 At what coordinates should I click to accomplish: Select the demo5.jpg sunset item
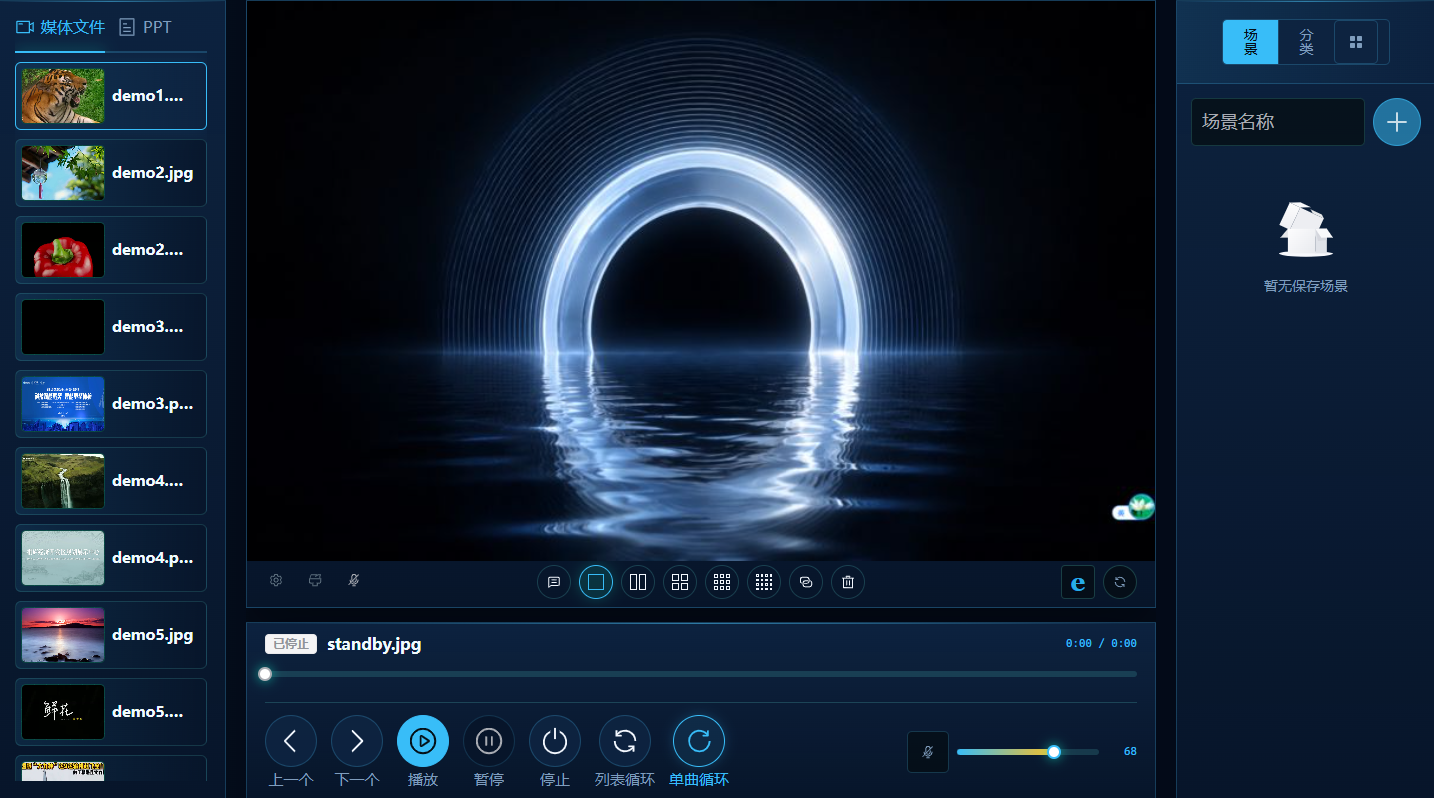(x=111, y=635)
